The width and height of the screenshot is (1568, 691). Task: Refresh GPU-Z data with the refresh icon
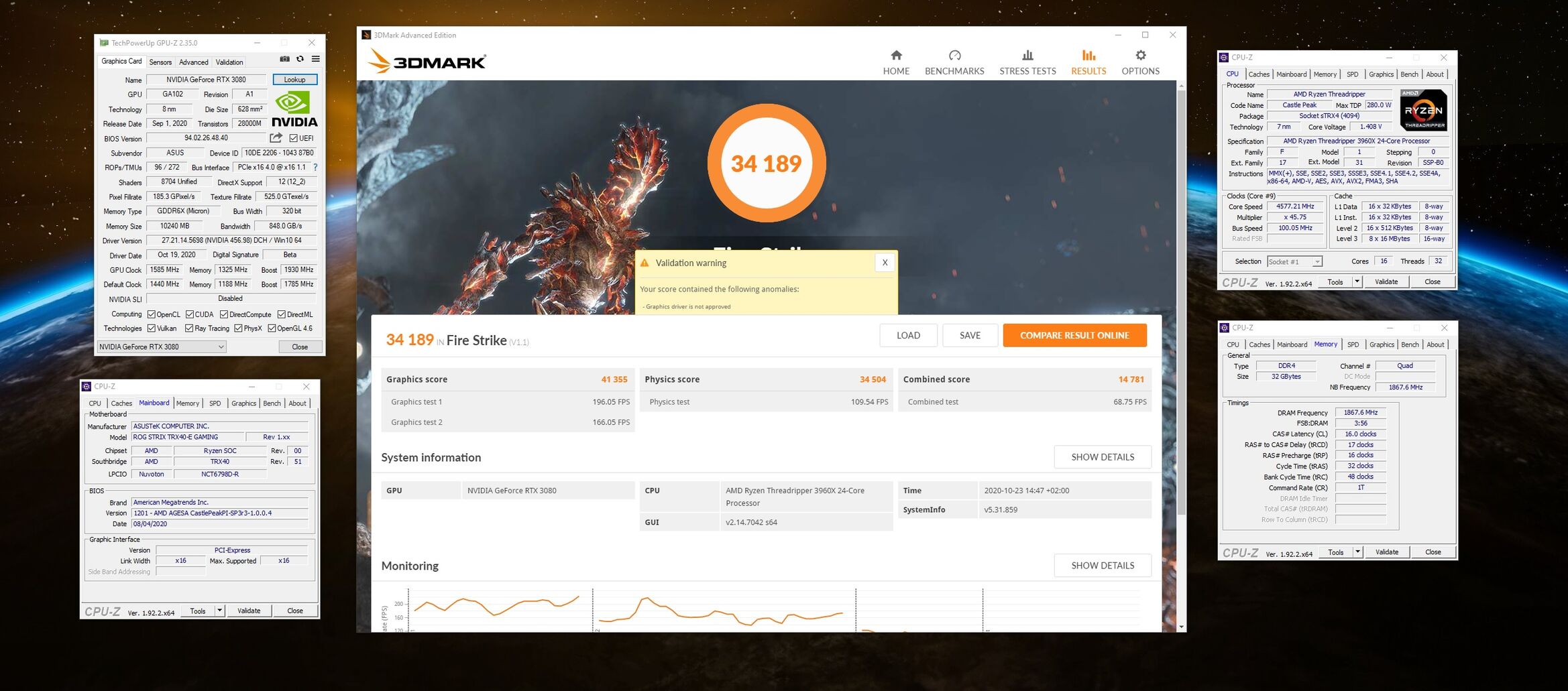[x=300, y=60]
